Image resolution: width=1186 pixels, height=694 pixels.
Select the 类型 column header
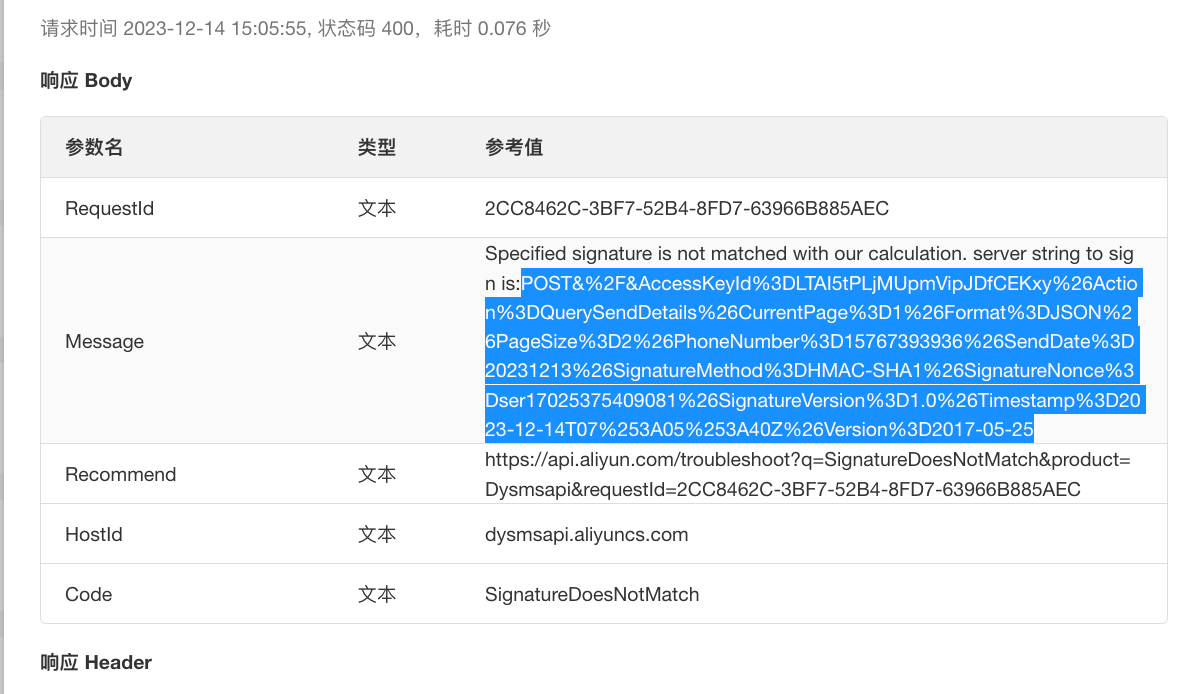click(x=377, y=148)
